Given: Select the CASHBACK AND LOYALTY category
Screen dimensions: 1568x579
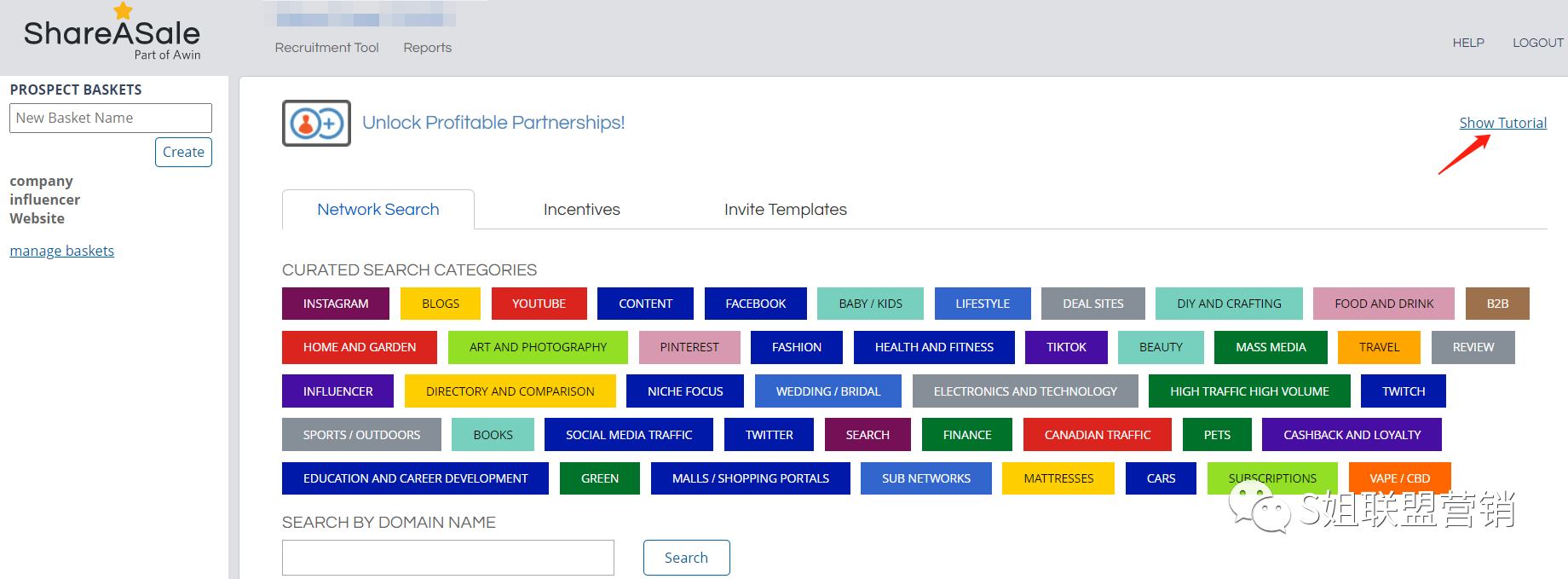Looking at the screenshot, I should pos(1352,435).
